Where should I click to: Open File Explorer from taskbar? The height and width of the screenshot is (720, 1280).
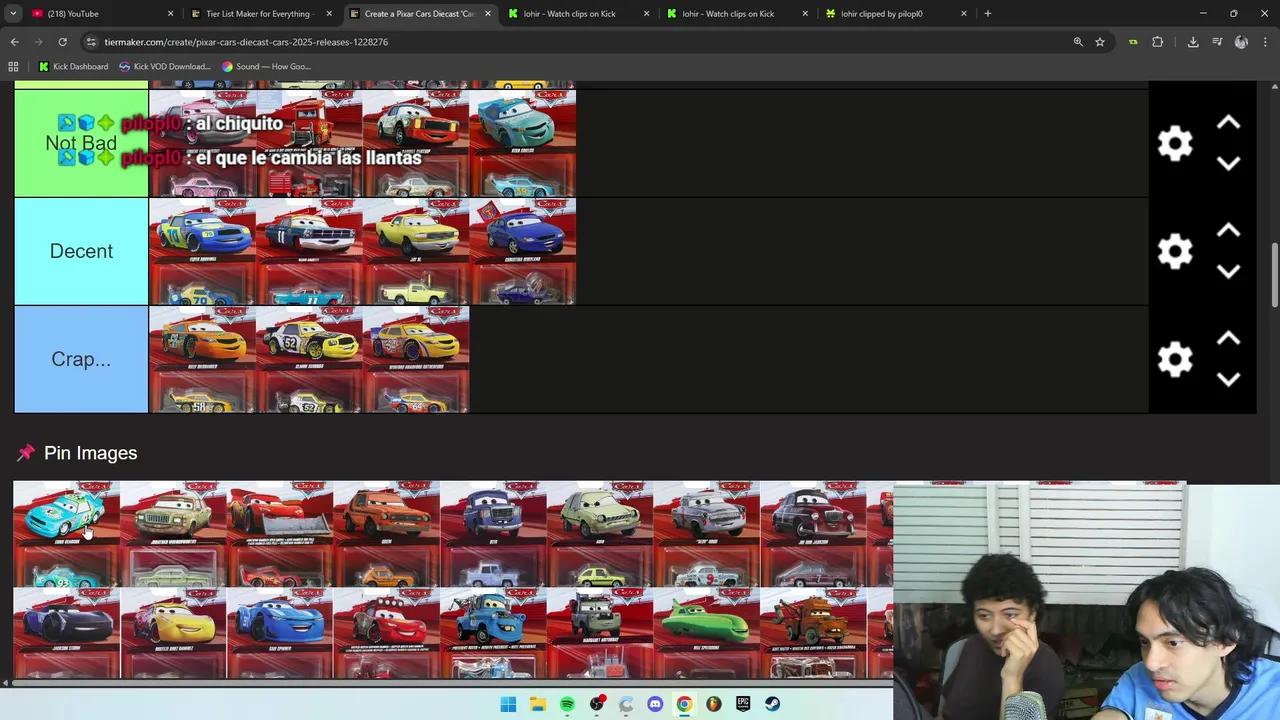[x=537, y=704]
